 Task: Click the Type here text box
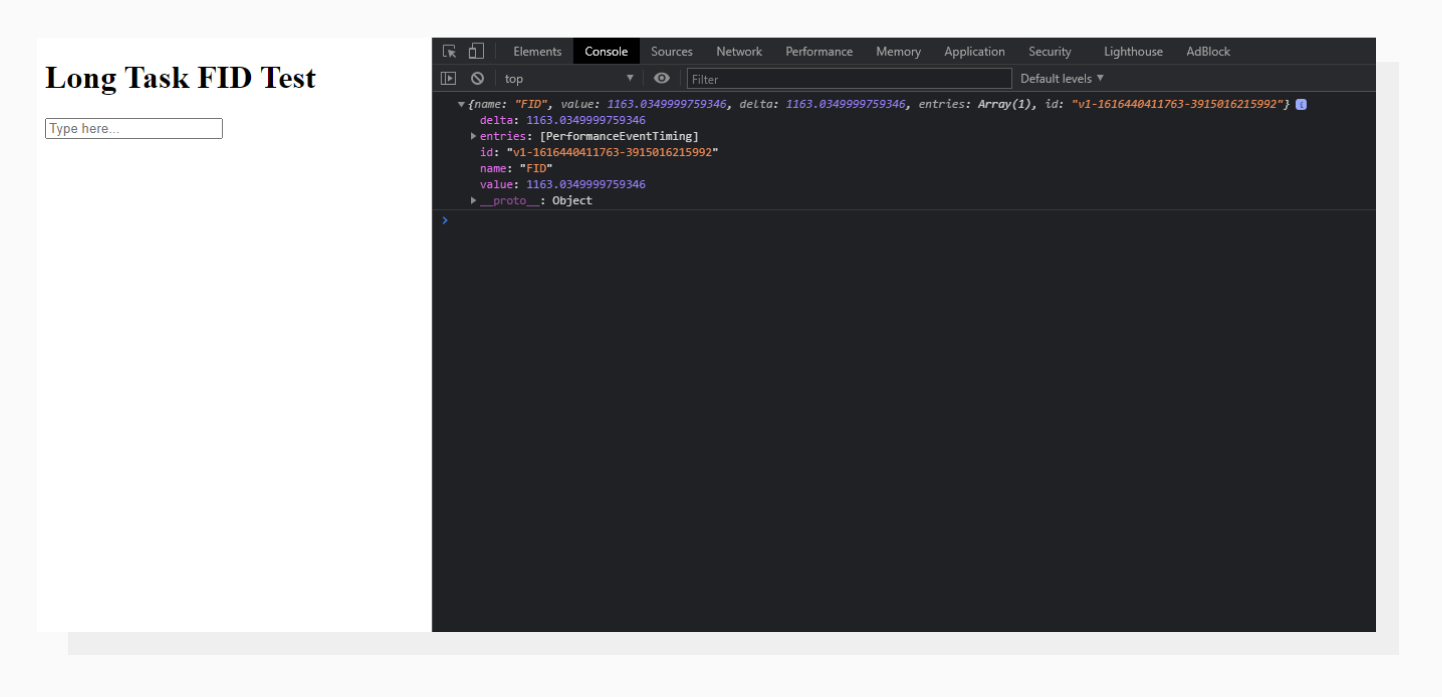point(135,128)
